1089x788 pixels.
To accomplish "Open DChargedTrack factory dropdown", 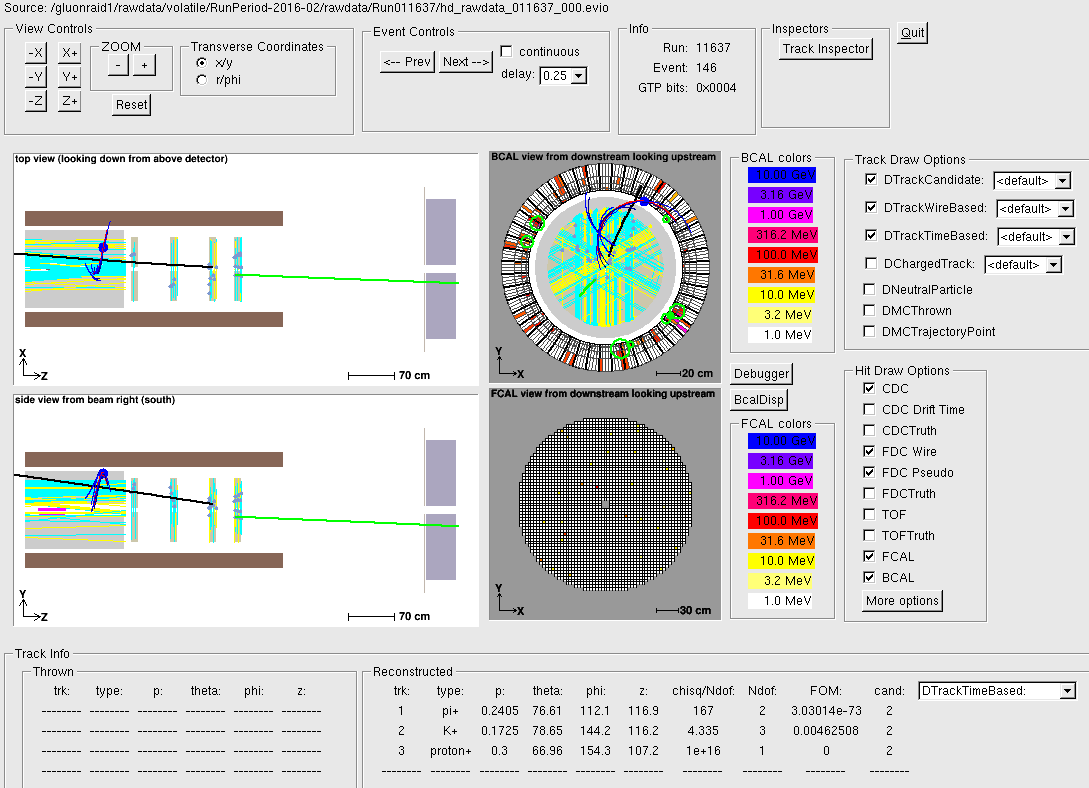I will 1023,265.
